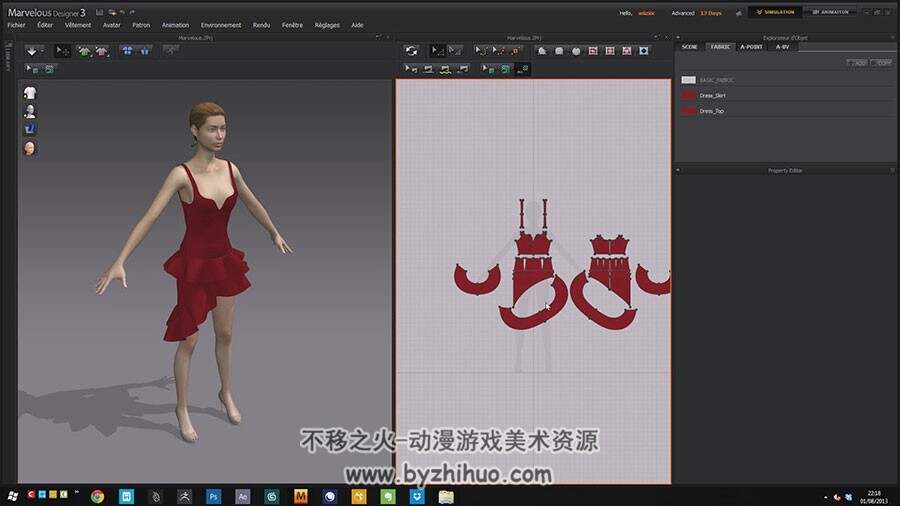Select the circle pattern creation tool
900x506 pixels.
[576, 51]
